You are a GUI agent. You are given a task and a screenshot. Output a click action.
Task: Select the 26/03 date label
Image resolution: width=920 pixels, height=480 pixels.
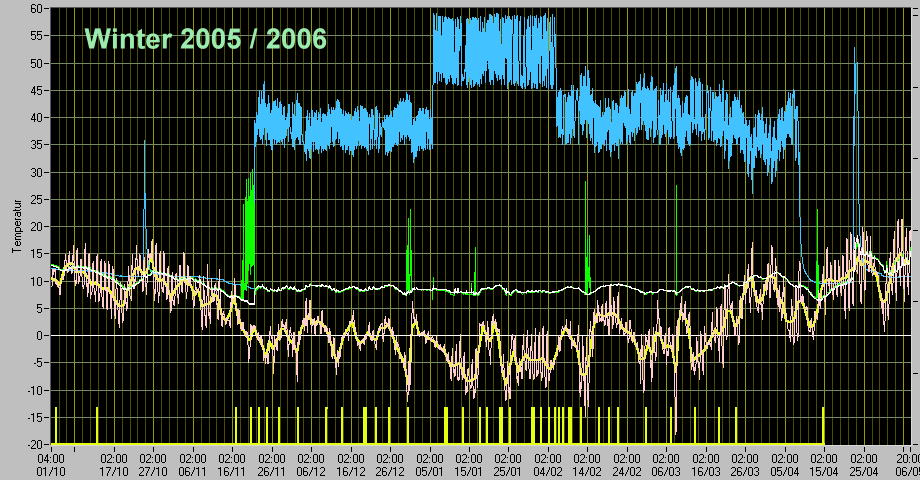click(x=745, y=470)
